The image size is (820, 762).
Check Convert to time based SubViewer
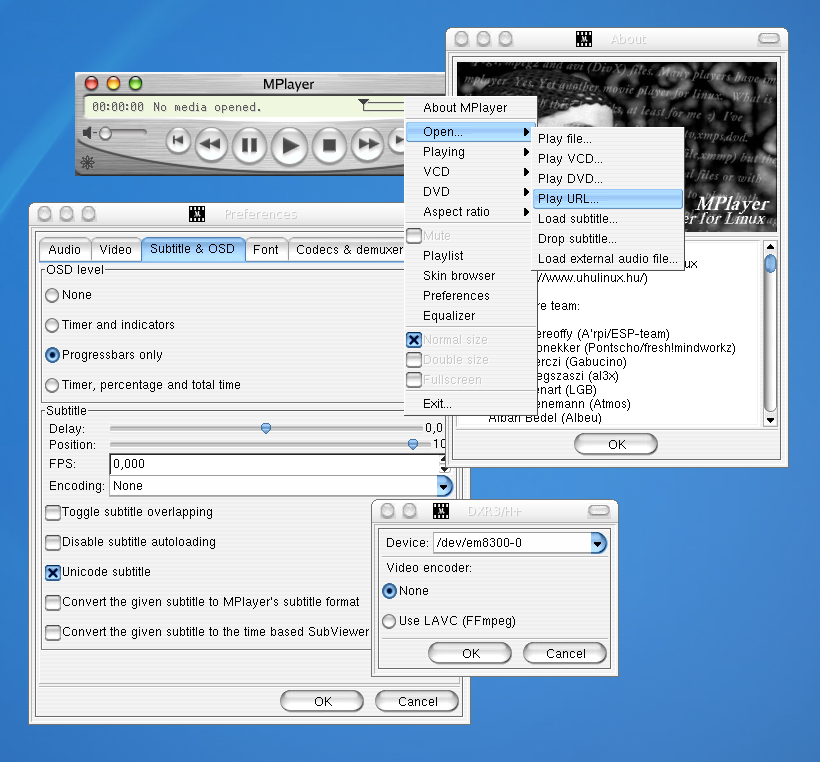[x=53, y=632]
